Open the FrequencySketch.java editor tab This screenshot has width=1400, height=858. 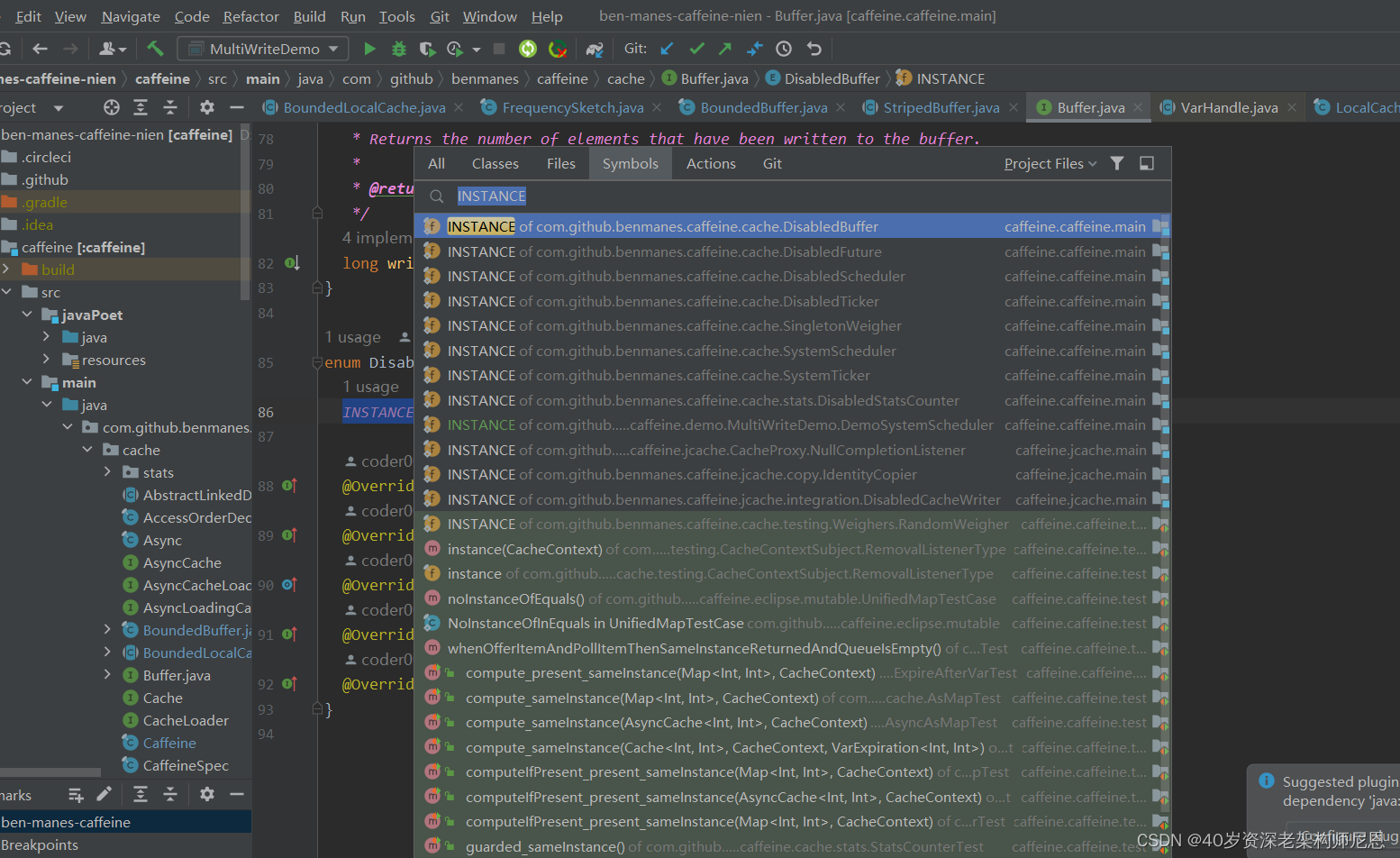572,107
